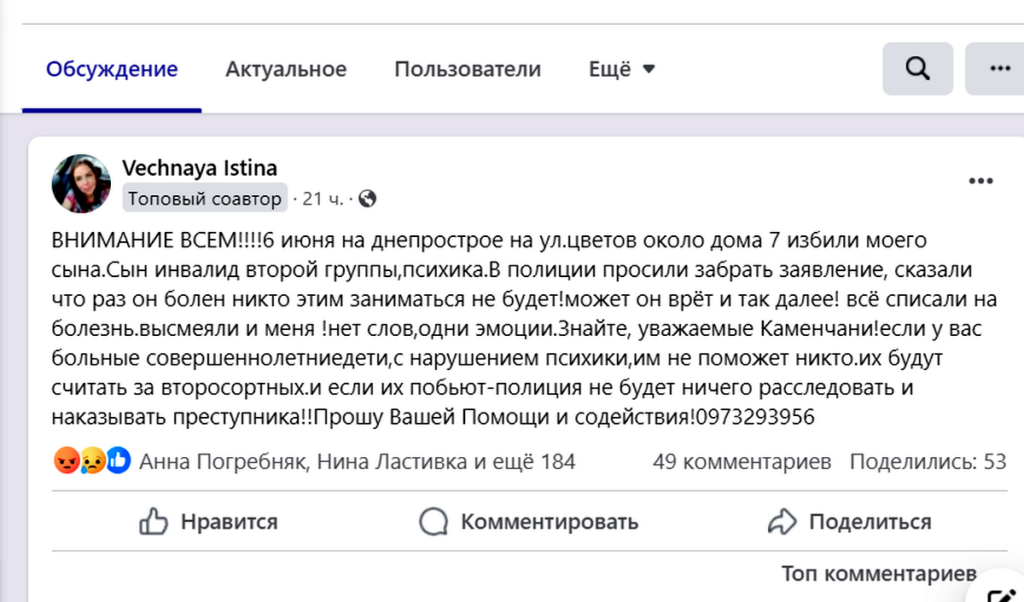Screen dimensions: 1024x602
Task: Open the Топ комментариев sort selector
Action: pos(878,573)
